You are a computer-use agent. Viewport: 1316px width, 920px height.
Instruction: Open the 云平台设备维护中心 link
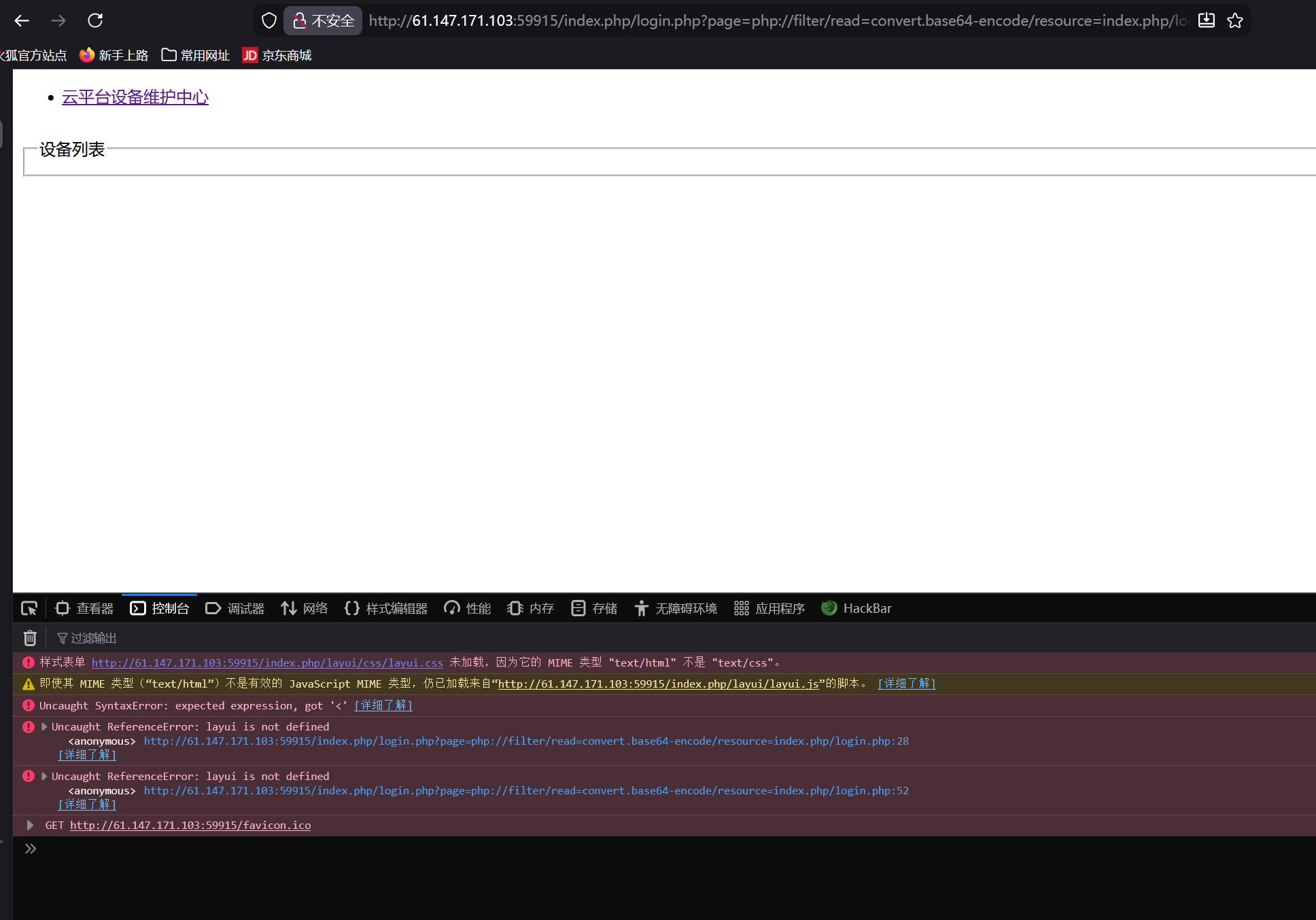click(135, 97)
